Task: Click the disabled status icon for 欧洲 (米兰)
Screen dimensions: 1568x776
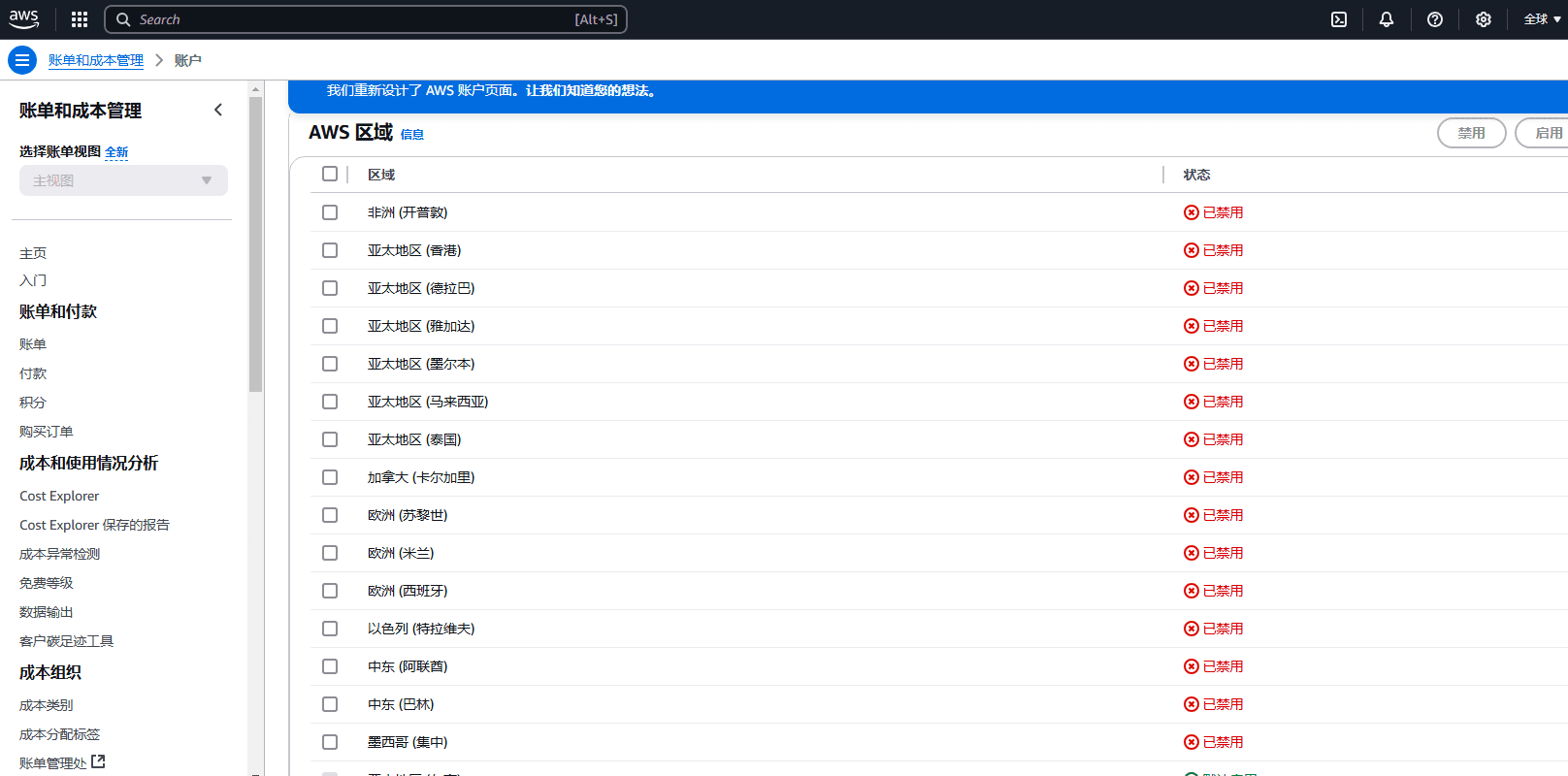Action: click(x=1192, y=553)
